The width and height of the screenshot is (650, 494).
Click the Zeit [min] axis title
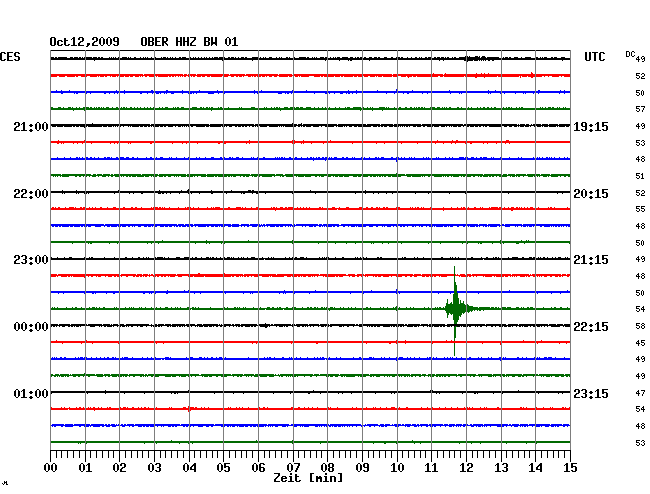pyautogui.click(x=308, y=478)
